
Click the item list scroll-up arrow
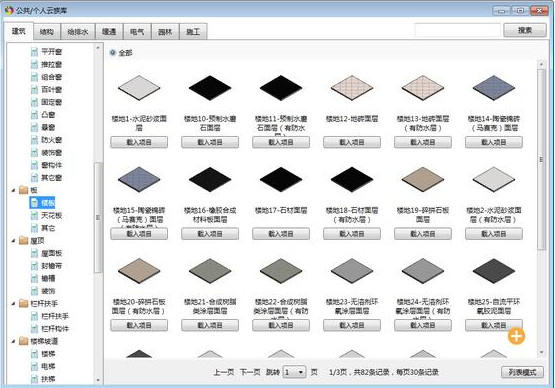(x=541, y=64)
